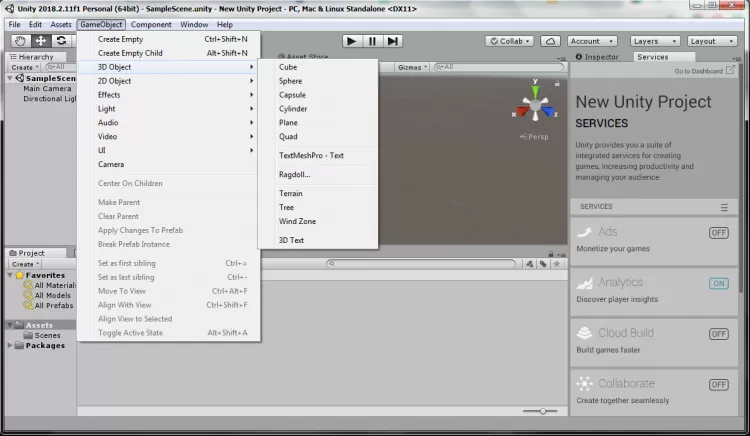Click the Analytics chart icon

[x=585, y=283]
